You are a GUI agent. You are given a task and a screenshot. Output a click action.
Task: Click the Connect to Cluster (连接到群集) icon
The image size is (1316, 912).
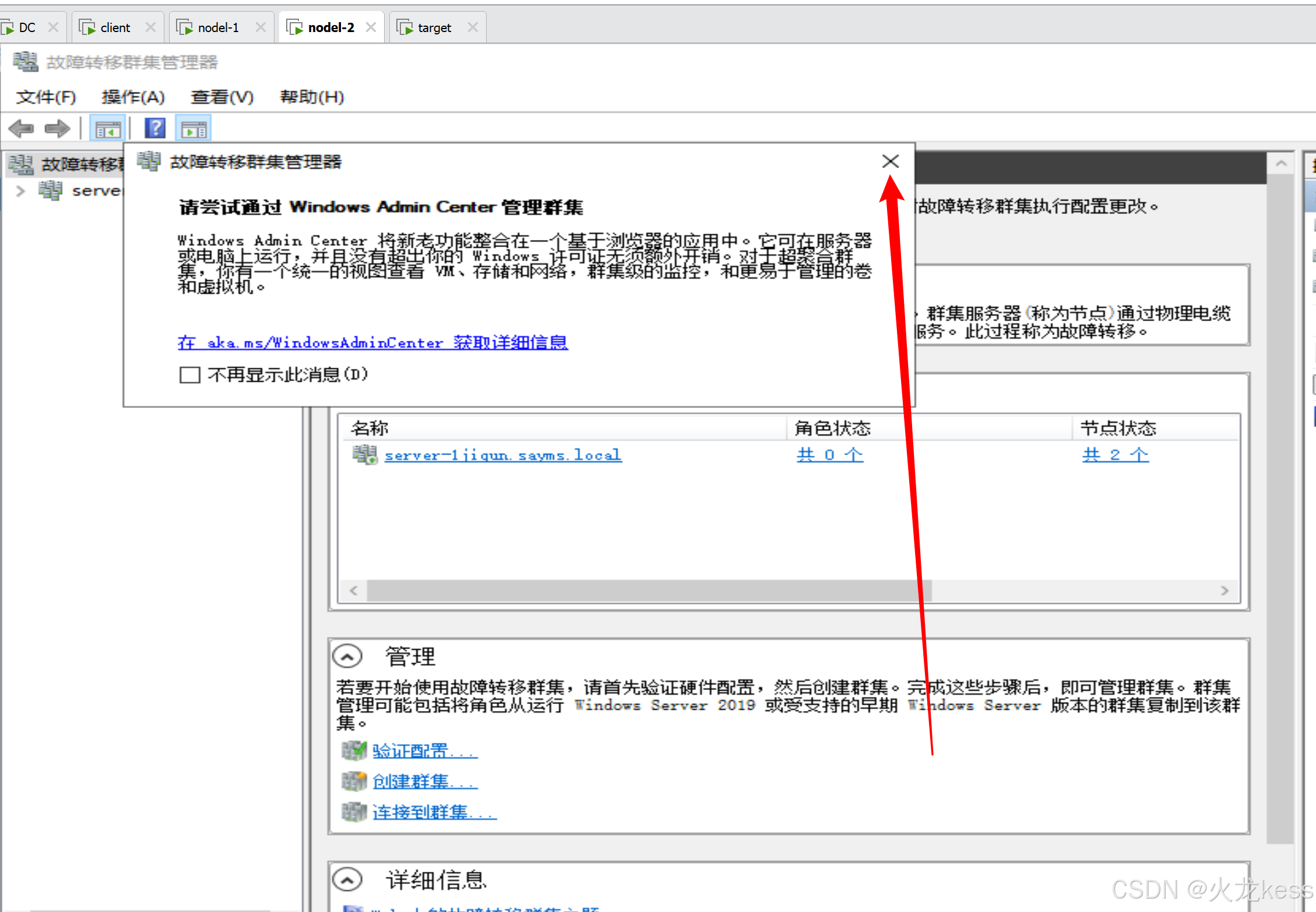354,811
